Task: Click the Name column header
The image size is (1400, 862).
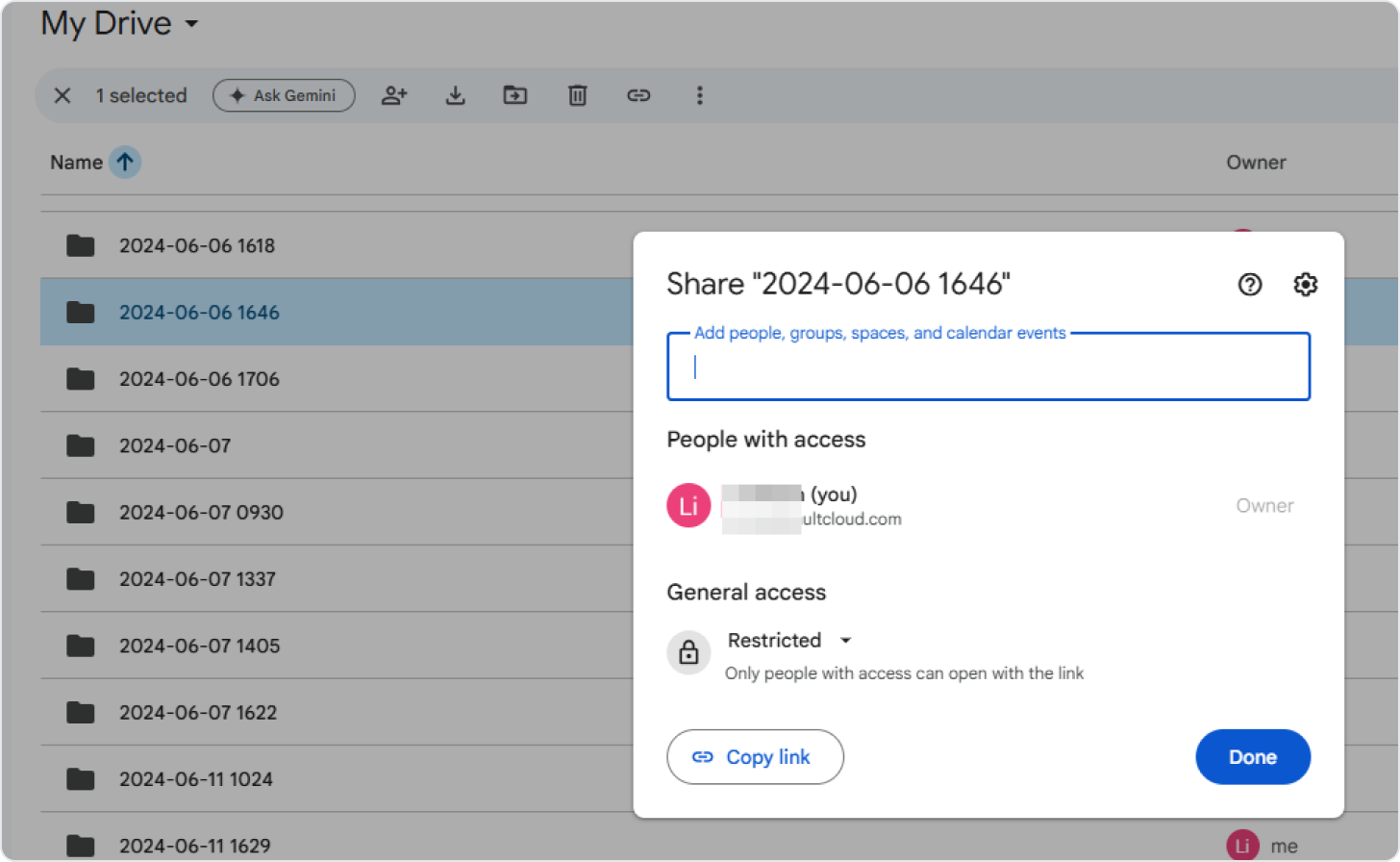Action: pyautogui.click(x=76, y=163)
